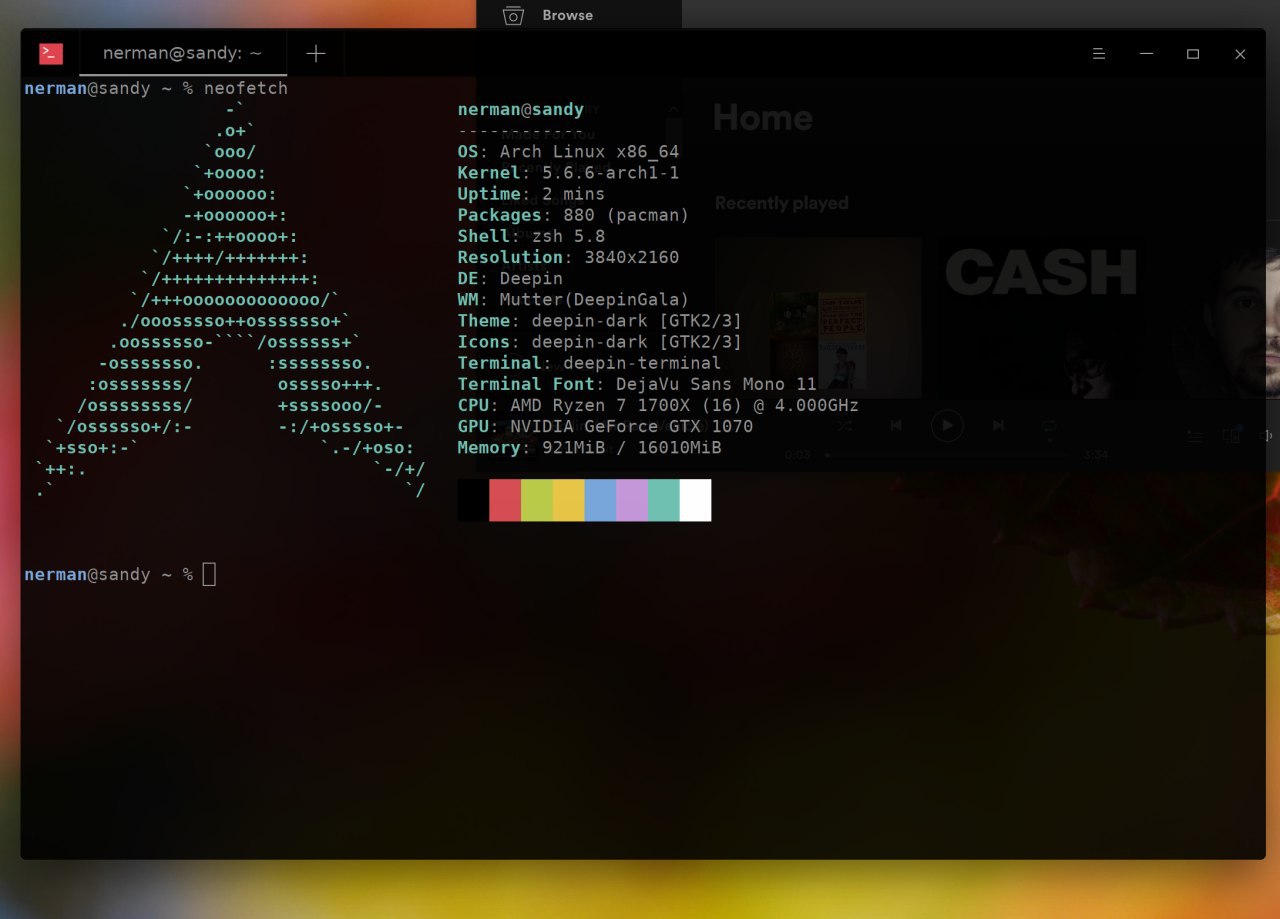Click the green color block in neofetch palette
This screenshot has width=1280, height=919.
coord(537,500)
